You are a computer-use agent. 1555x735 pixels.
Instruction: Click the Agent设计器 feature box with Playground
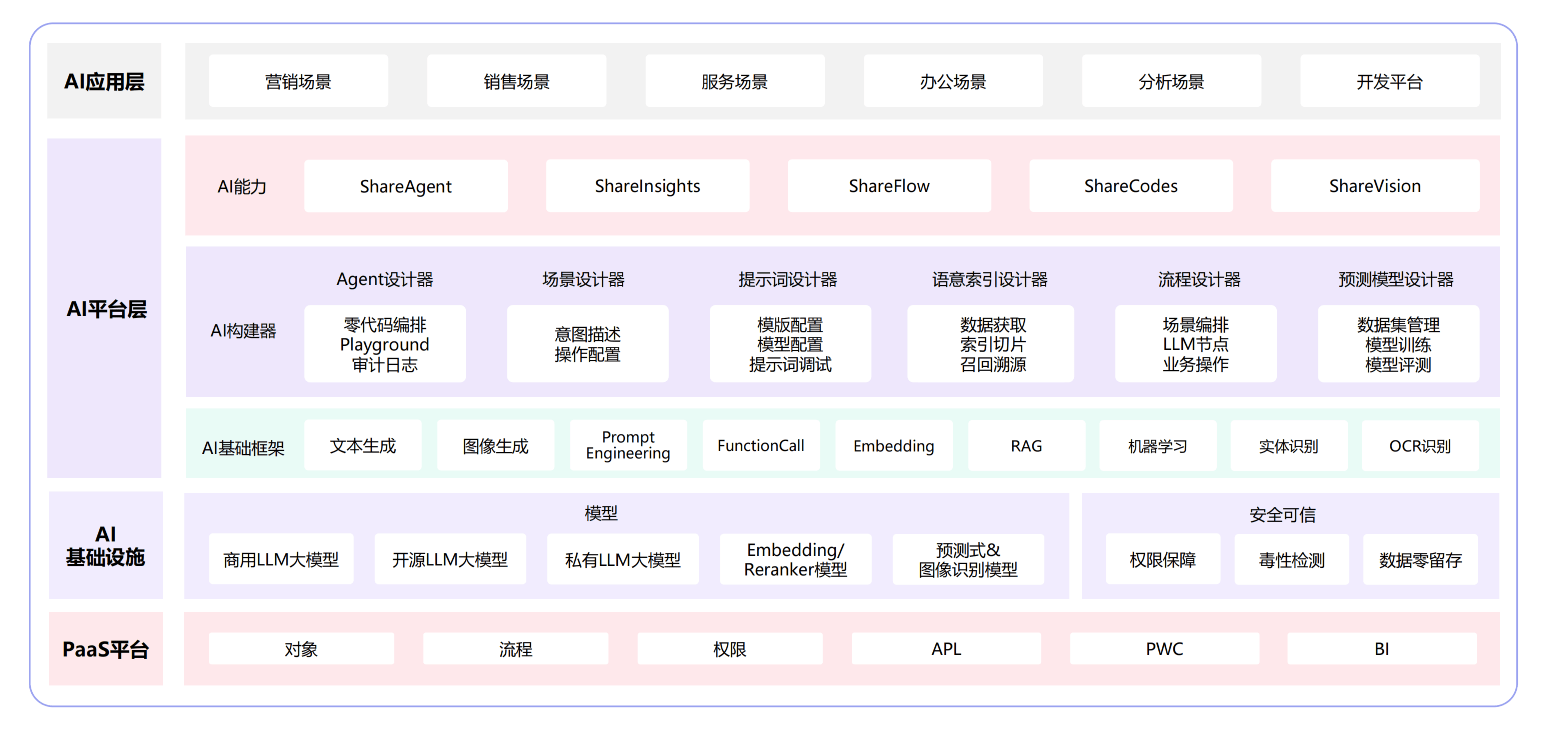pyautogui.click(x=385, y=345)
